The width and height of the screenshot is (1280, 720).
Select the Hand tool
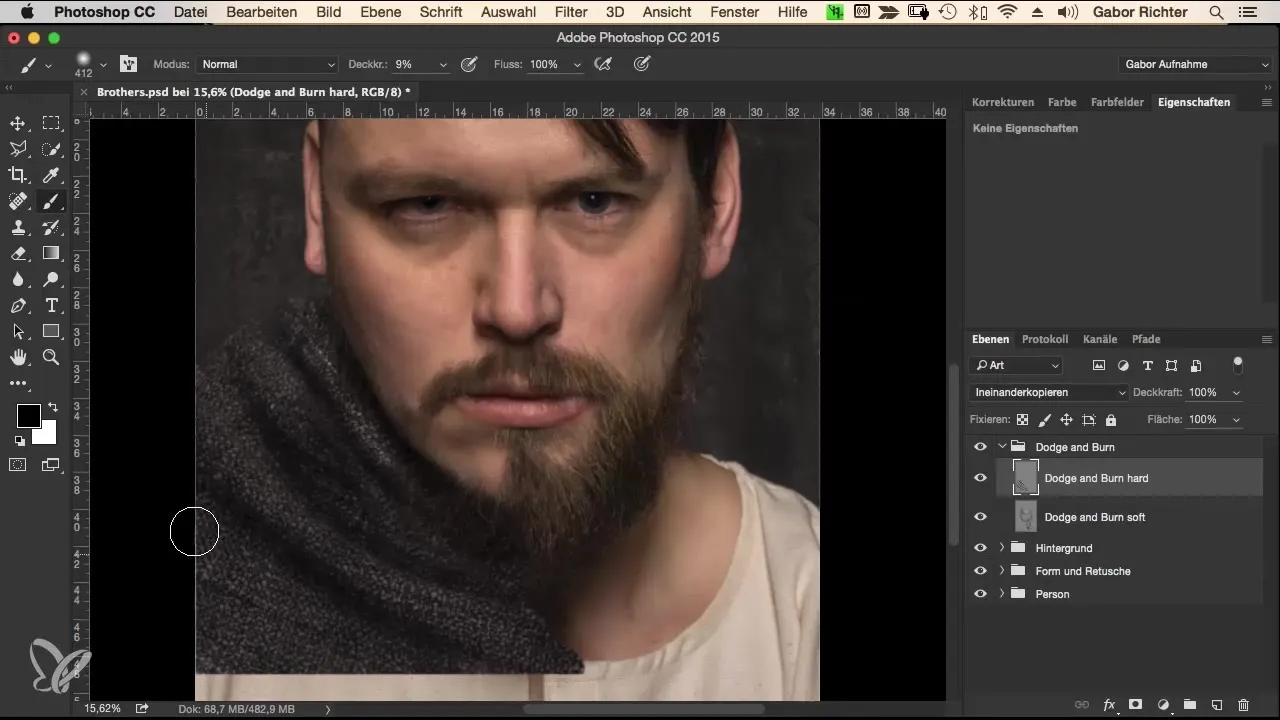pyautogui.click(x=18, y=357)
